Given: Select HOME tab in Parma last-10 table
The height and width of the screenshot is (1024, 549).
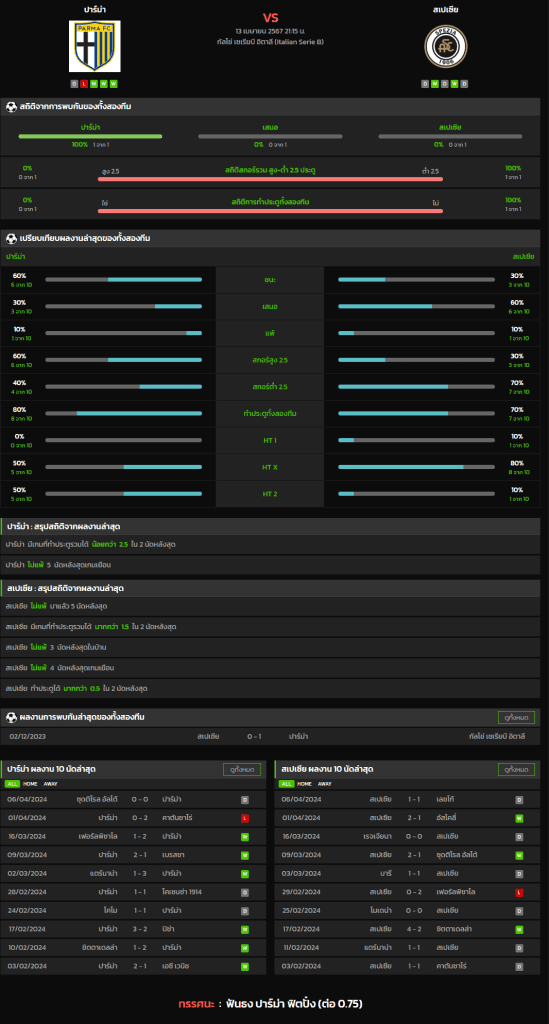Looking at the screenshot, I should click(30, 784).
